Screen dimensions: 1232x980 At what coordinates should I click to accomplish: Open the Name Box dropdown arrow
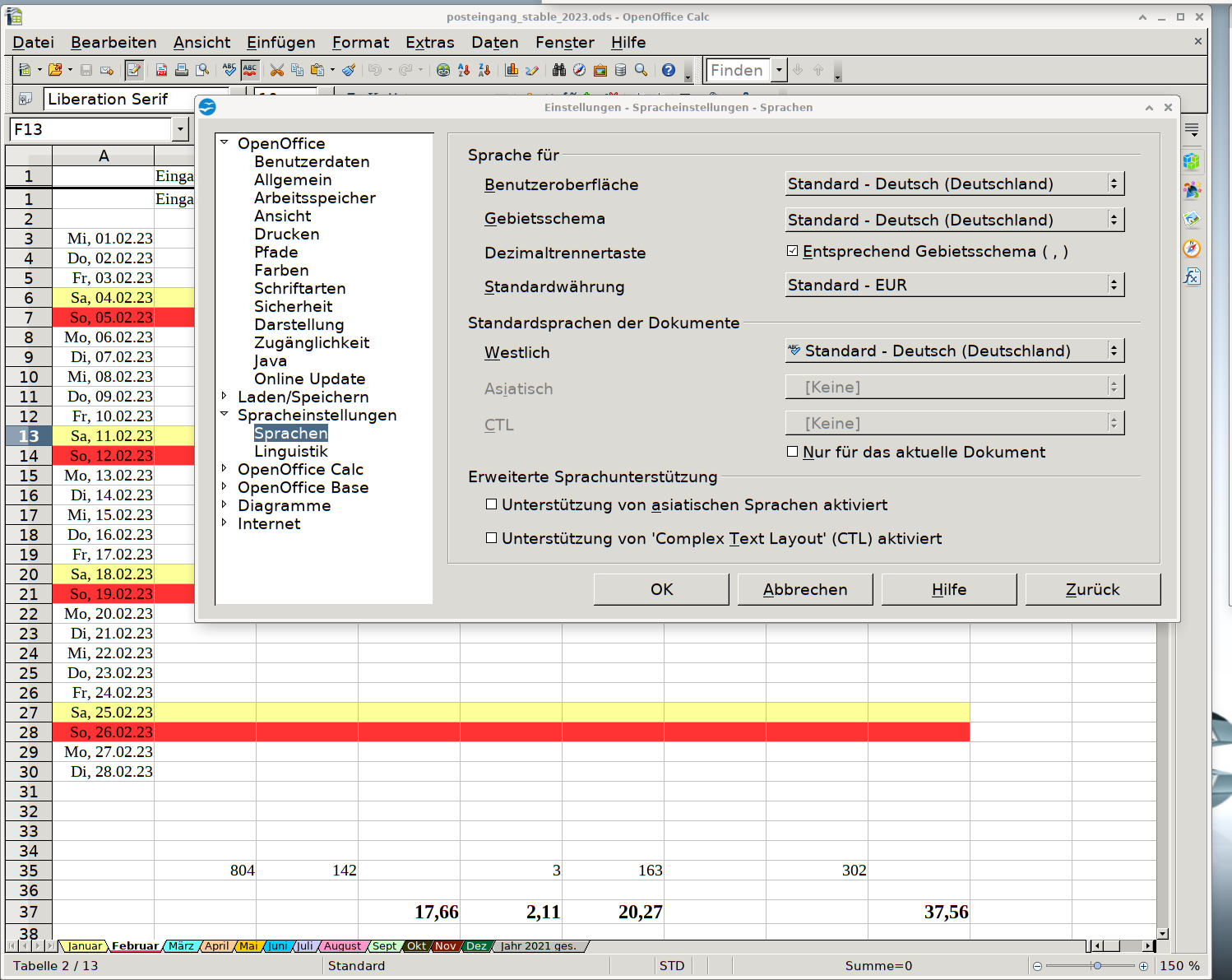pos(181,129)
